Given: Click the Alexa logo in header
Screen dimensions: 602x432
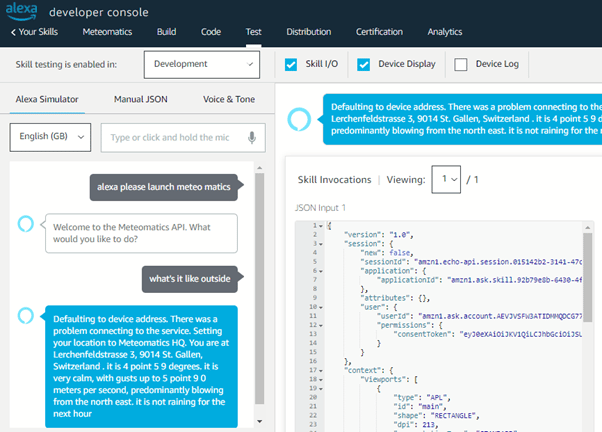Looking at the screenshot, I should (22, 10).
